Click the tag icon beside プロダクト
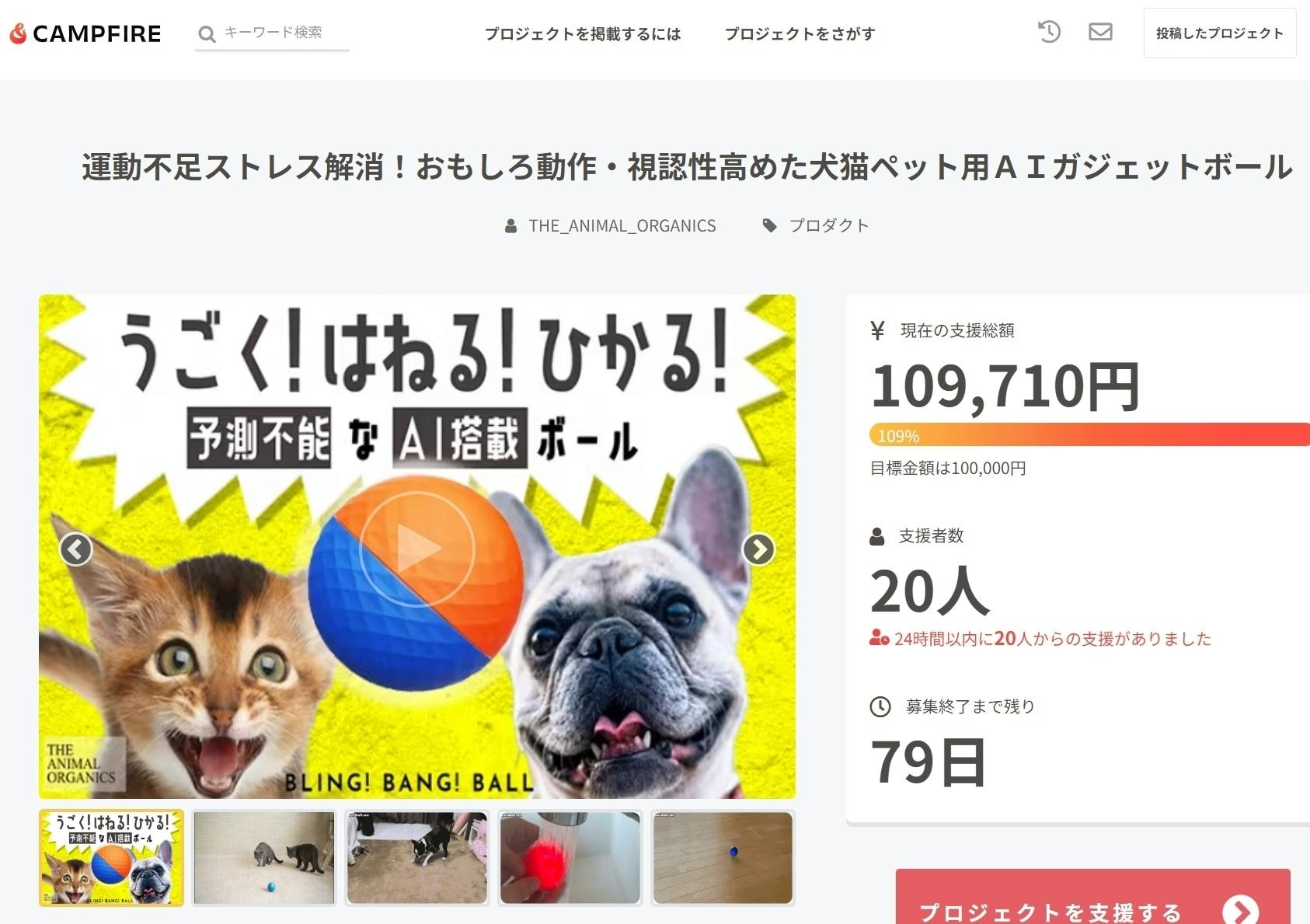 769,225
